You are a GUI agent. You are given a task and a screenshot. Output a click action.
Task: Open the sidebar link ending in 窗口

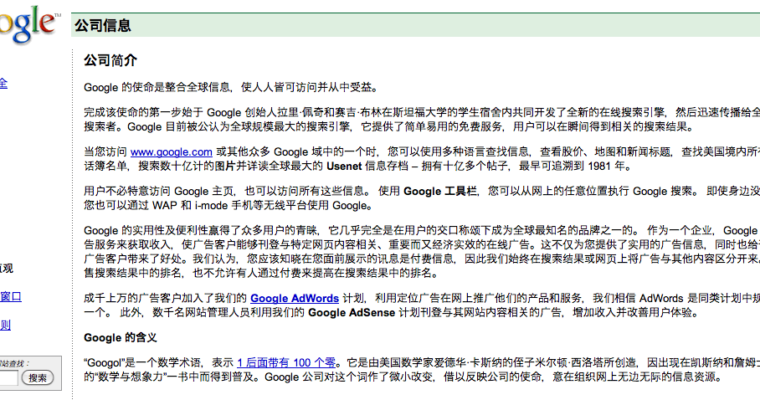11,296
